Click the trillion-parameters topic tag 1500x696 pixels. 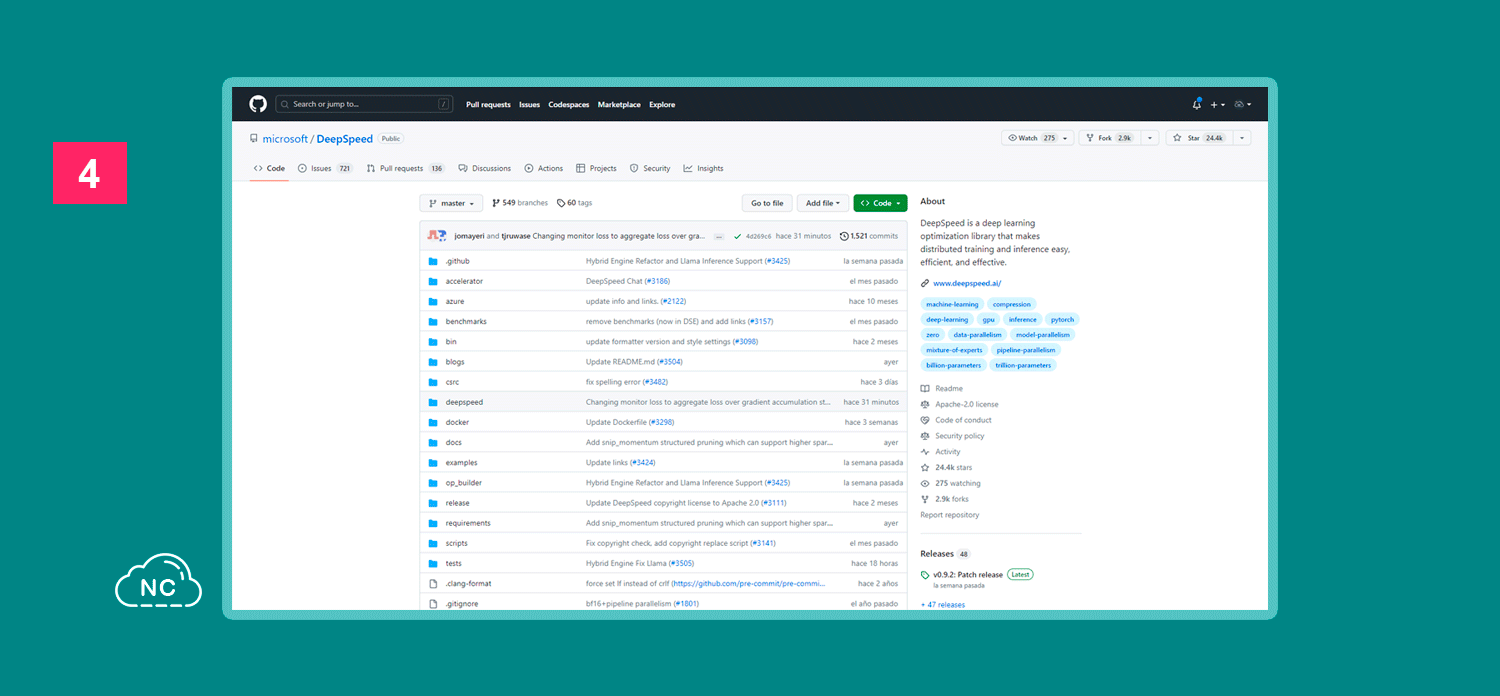pyautogui.click(x=1023, y=365)
